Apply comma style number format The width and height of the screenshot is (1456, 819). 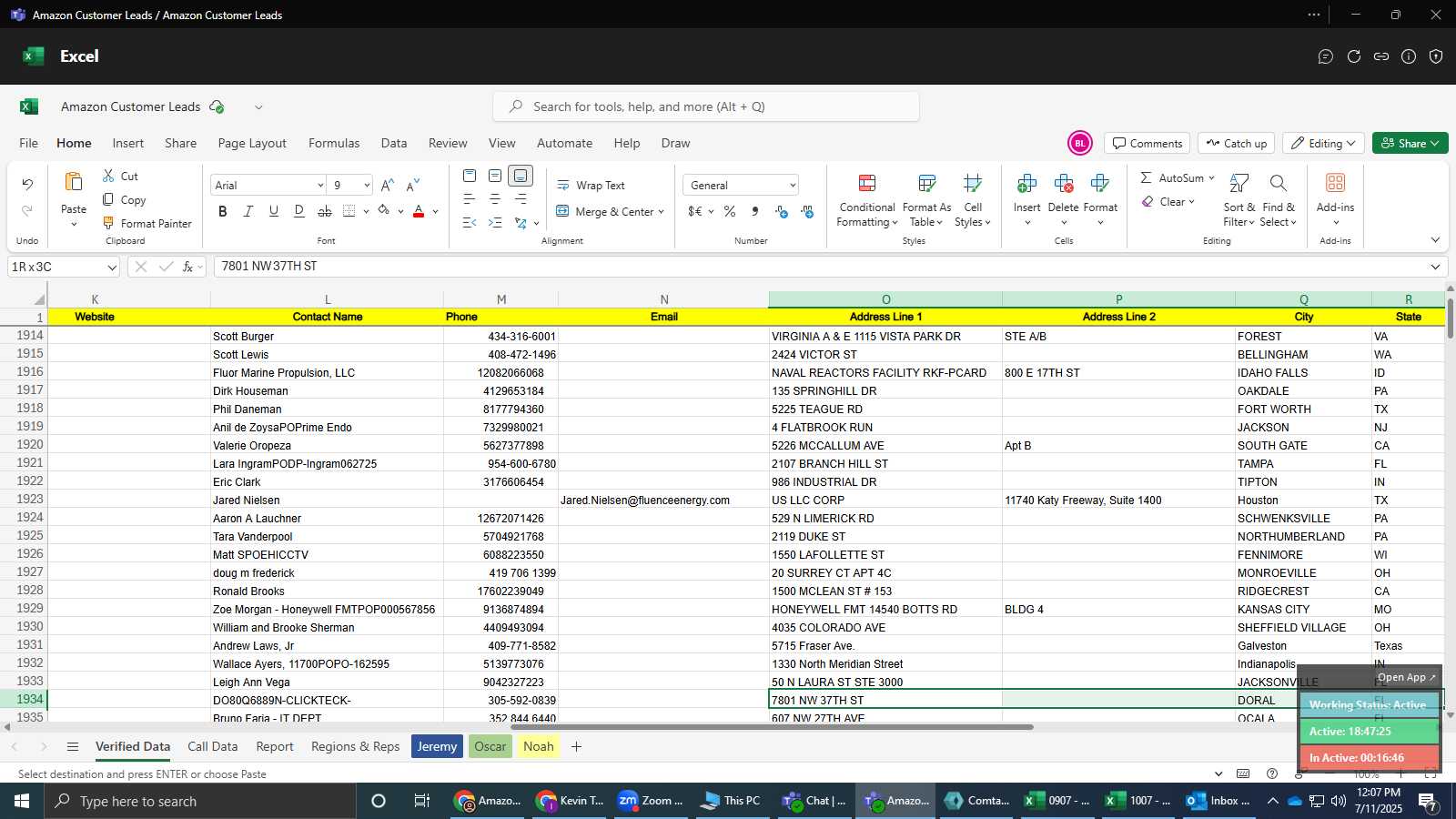tap(755, 211)
